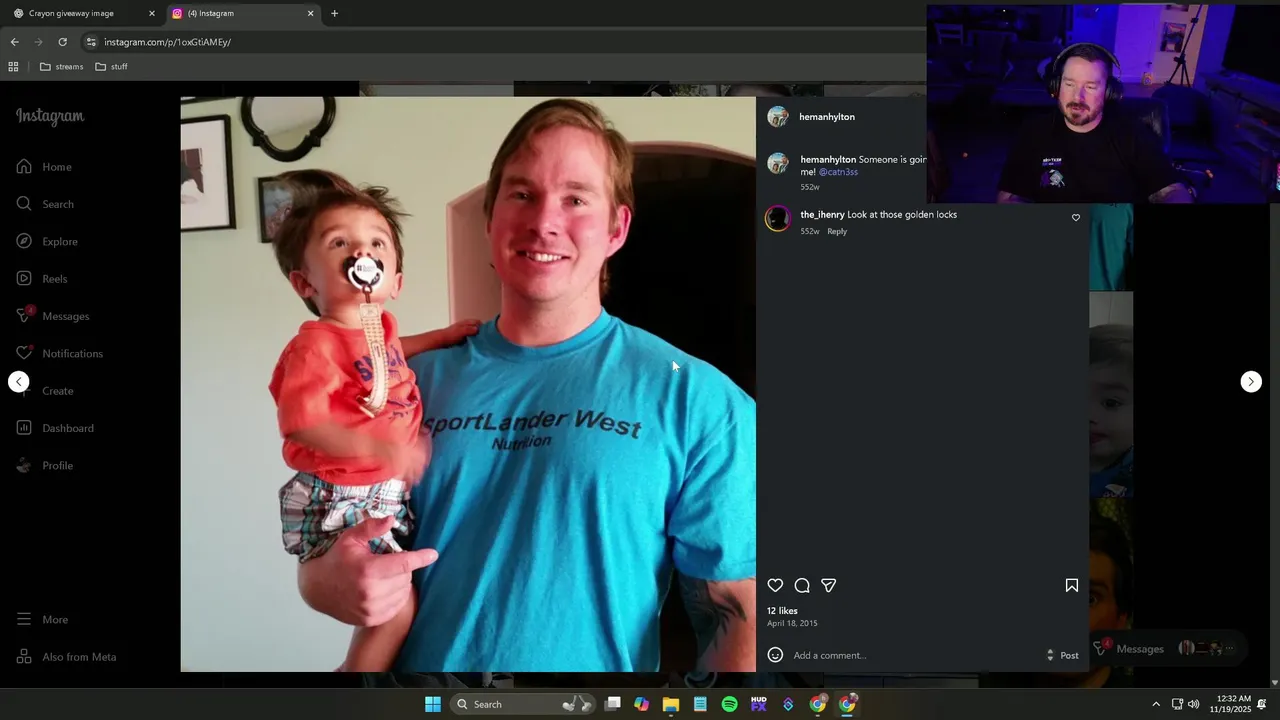Open Task View on the taskbar
The width and height of the screenshot is (1280, 720).
pyautogui.click(x=613, y=704)
